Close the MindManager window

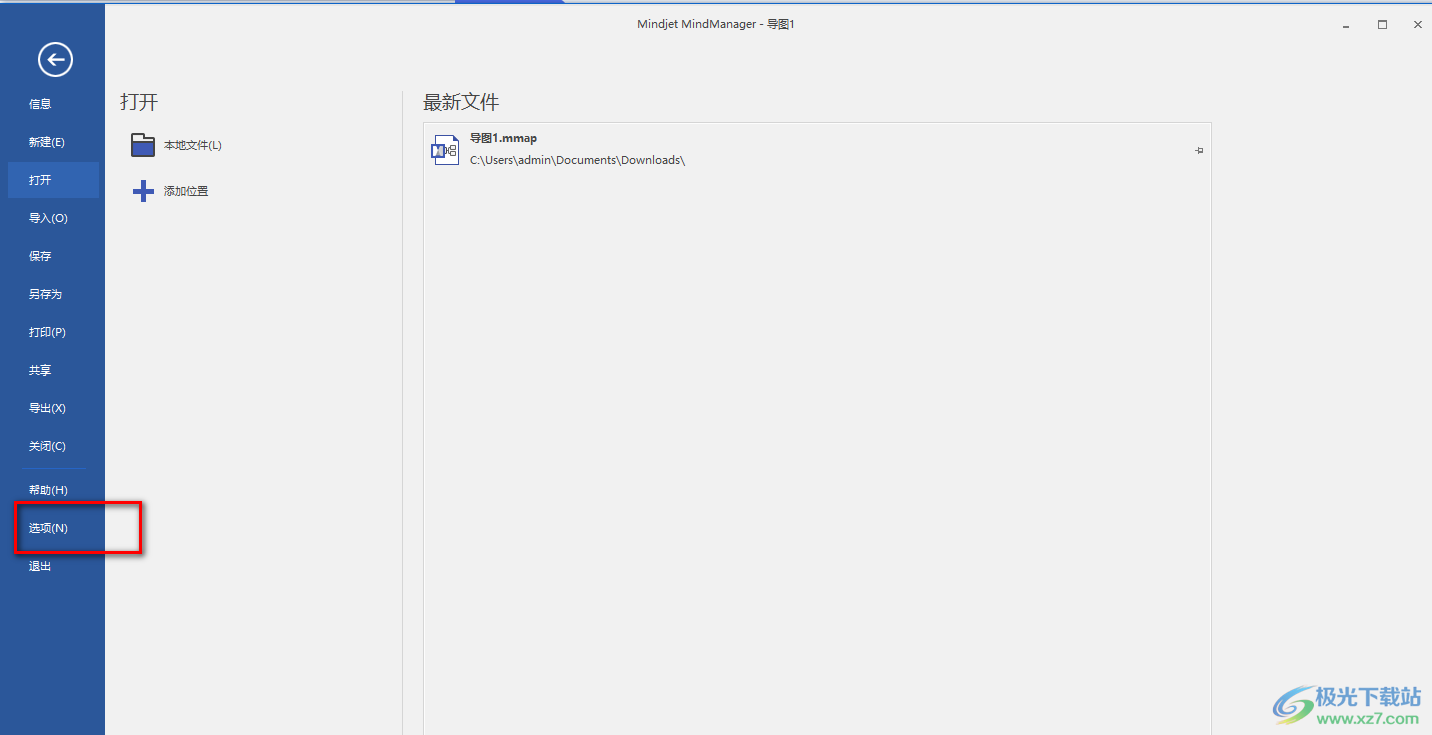point(1417,25)
